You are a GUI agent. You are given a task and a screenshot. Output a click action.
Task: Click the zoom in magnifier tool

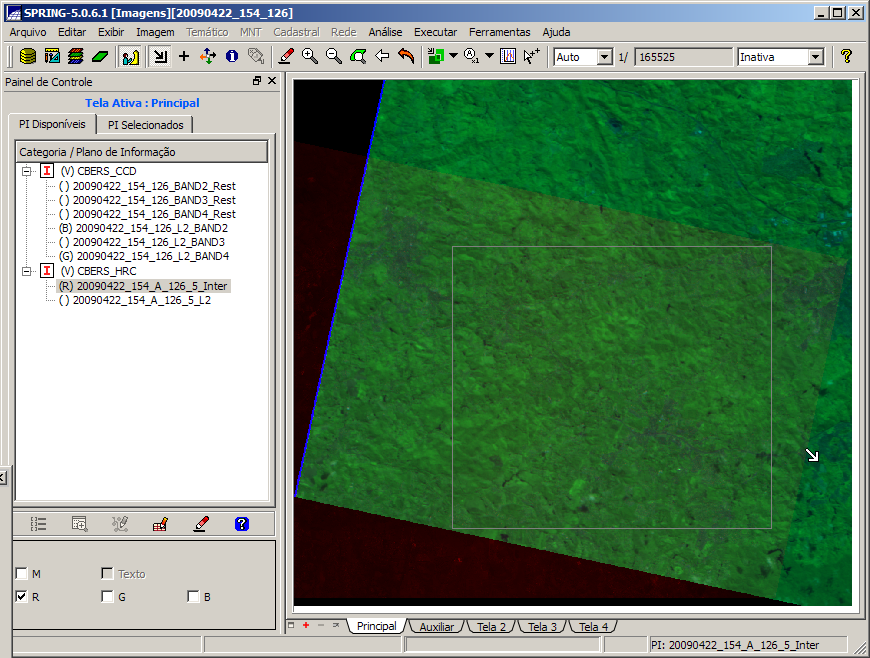tap(310, 57)
